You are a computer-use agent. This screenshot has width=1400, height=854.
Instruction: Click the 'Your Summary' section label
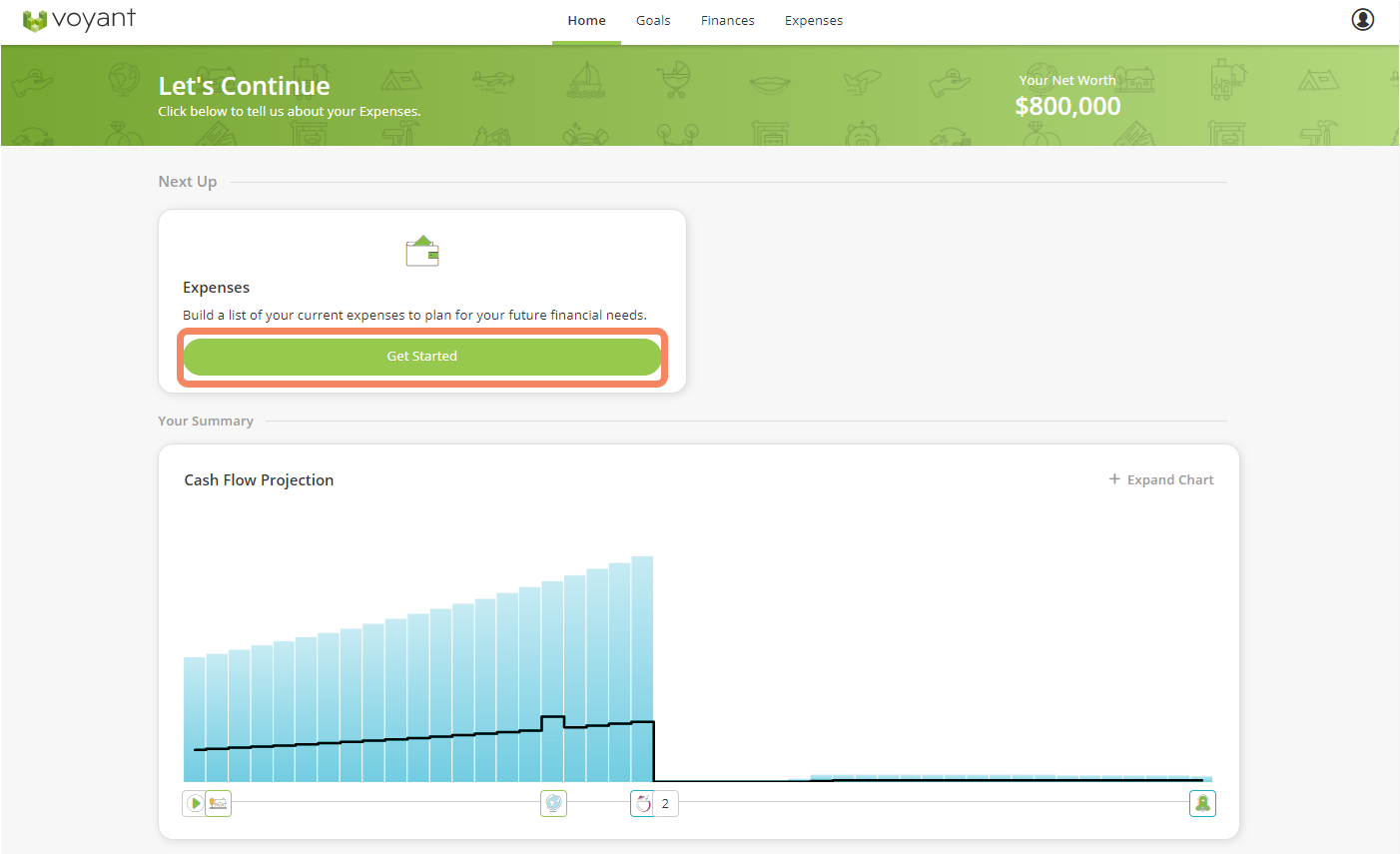coord(206,421)
